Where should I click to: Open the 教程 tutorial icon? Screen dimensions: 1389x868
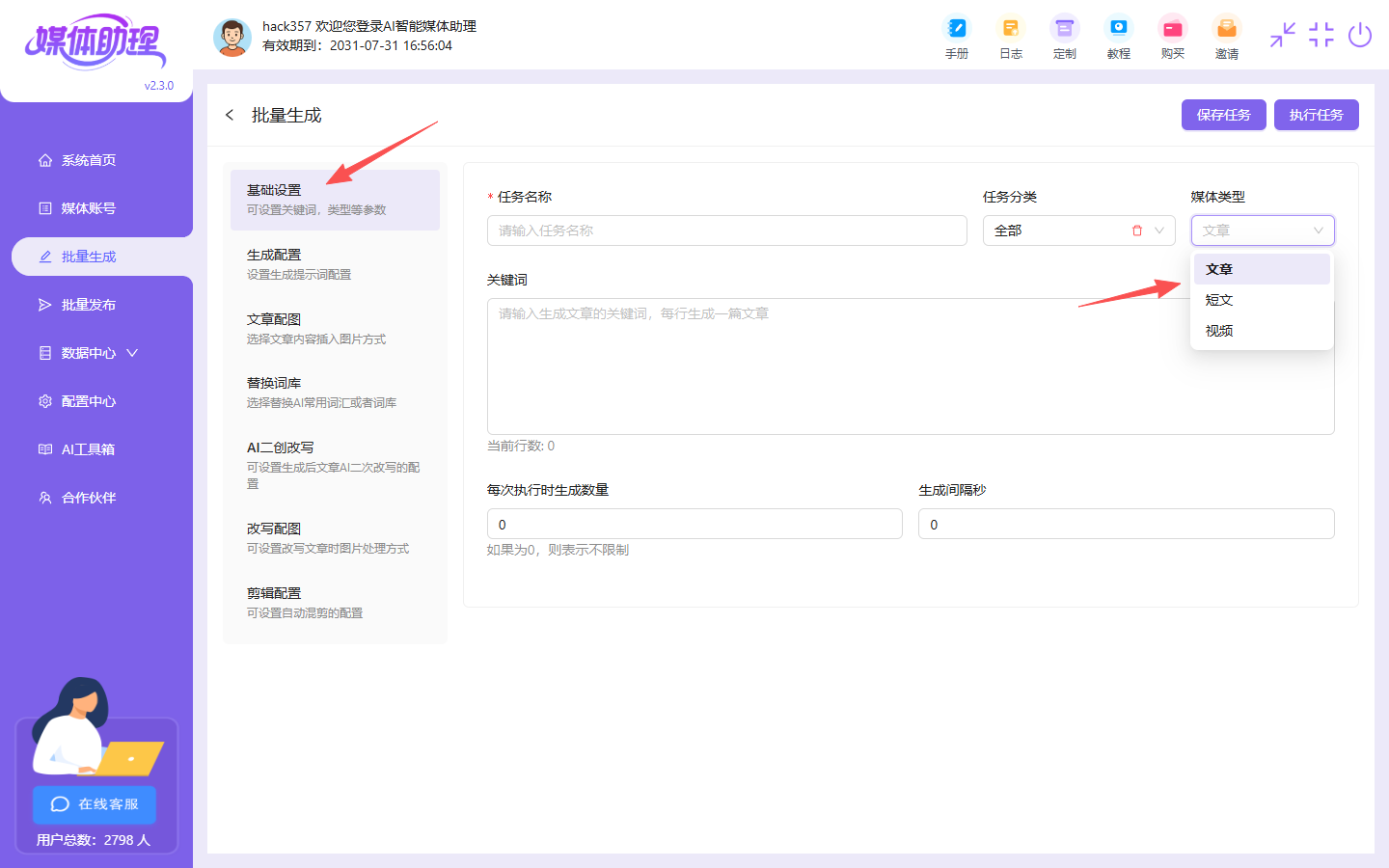click(1118, 39)
